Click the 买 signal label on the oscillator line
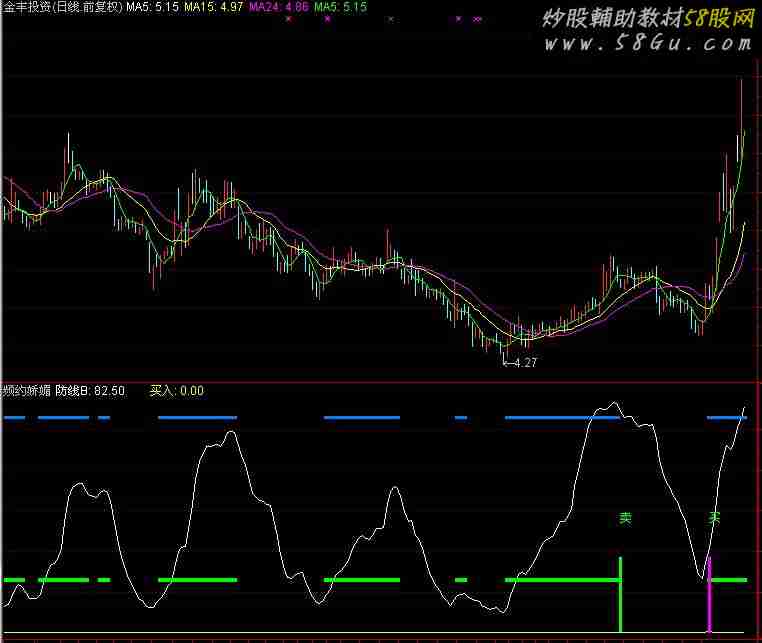Screen dimensions: 762x643 [714, 518]
